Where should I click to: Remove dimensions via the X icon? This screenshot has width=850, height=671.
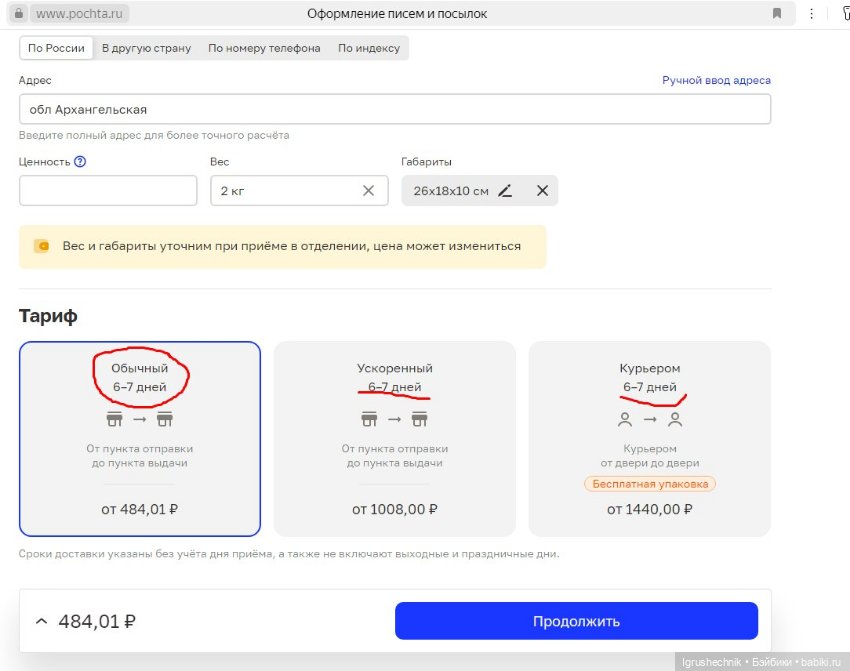(542, 190)
